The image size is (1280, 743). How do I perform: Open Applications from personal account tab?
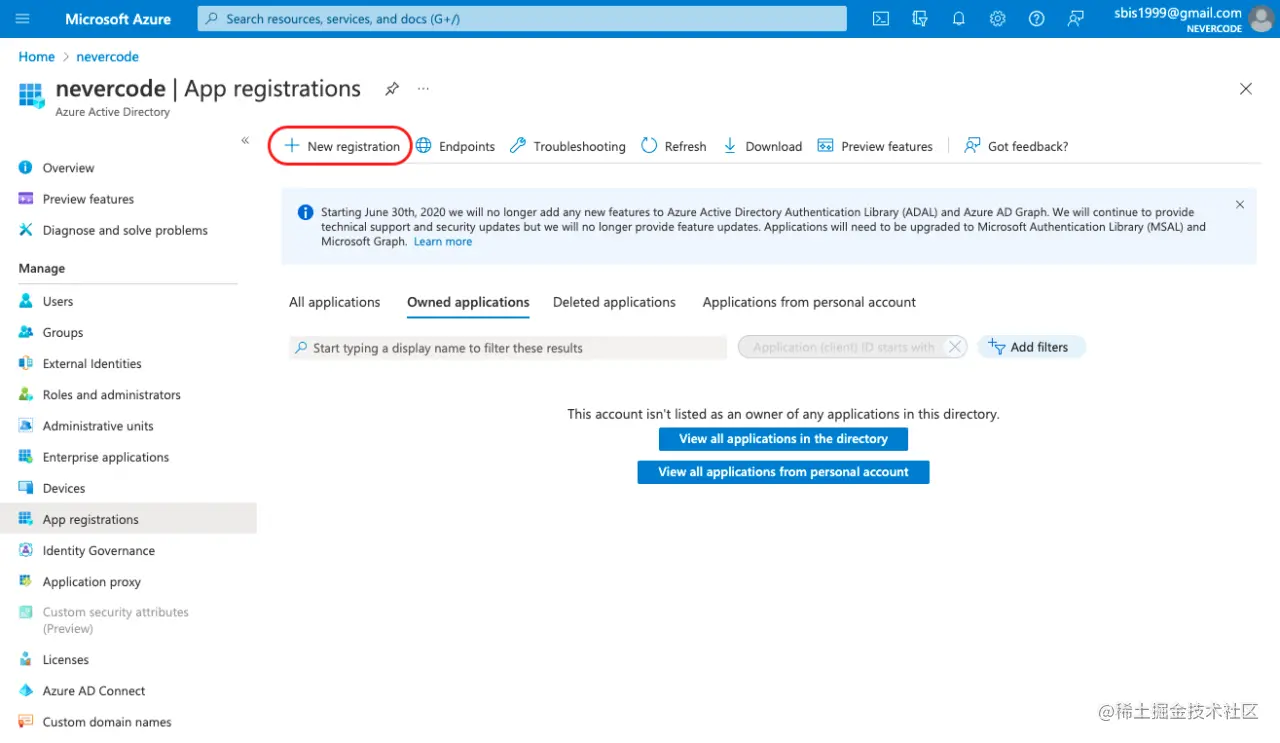pyautogui.click(x=809, y=302)
